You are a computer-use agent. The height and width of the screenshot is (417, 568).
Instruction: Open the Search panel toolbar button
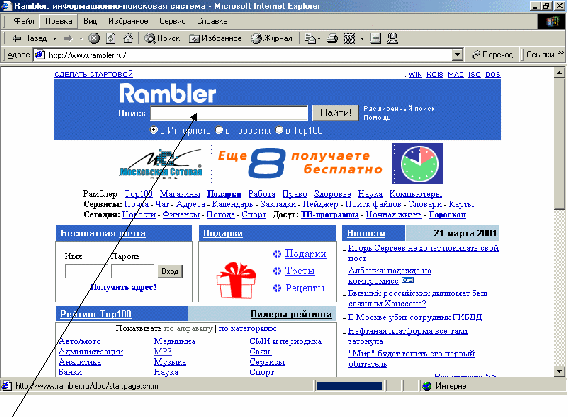[162, 38]
